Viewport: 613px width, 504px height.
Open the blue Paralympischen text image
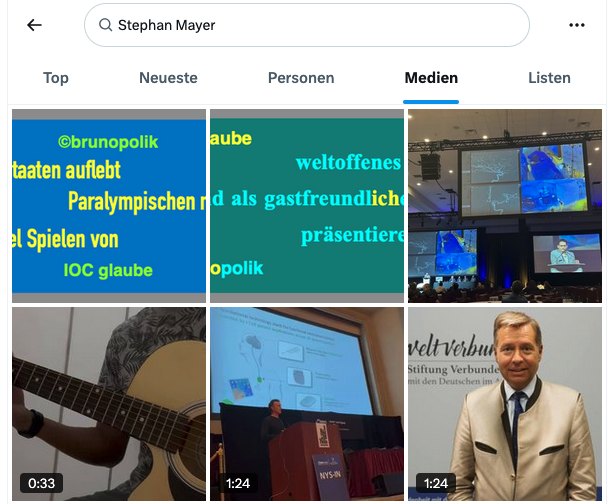[109, 206]
